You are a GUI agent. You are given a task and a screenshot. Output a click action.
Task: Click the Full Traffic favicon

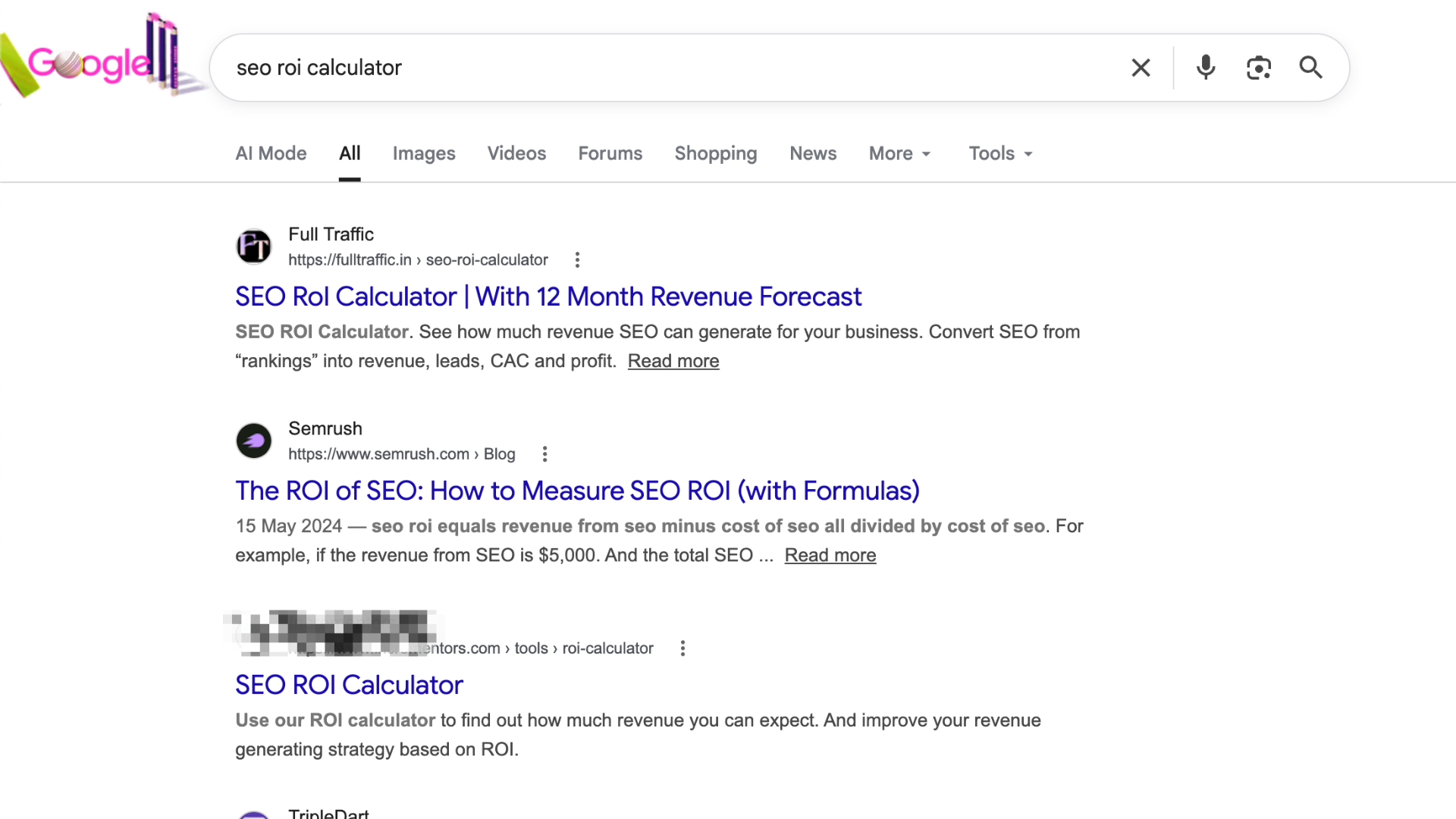[254, 246]
